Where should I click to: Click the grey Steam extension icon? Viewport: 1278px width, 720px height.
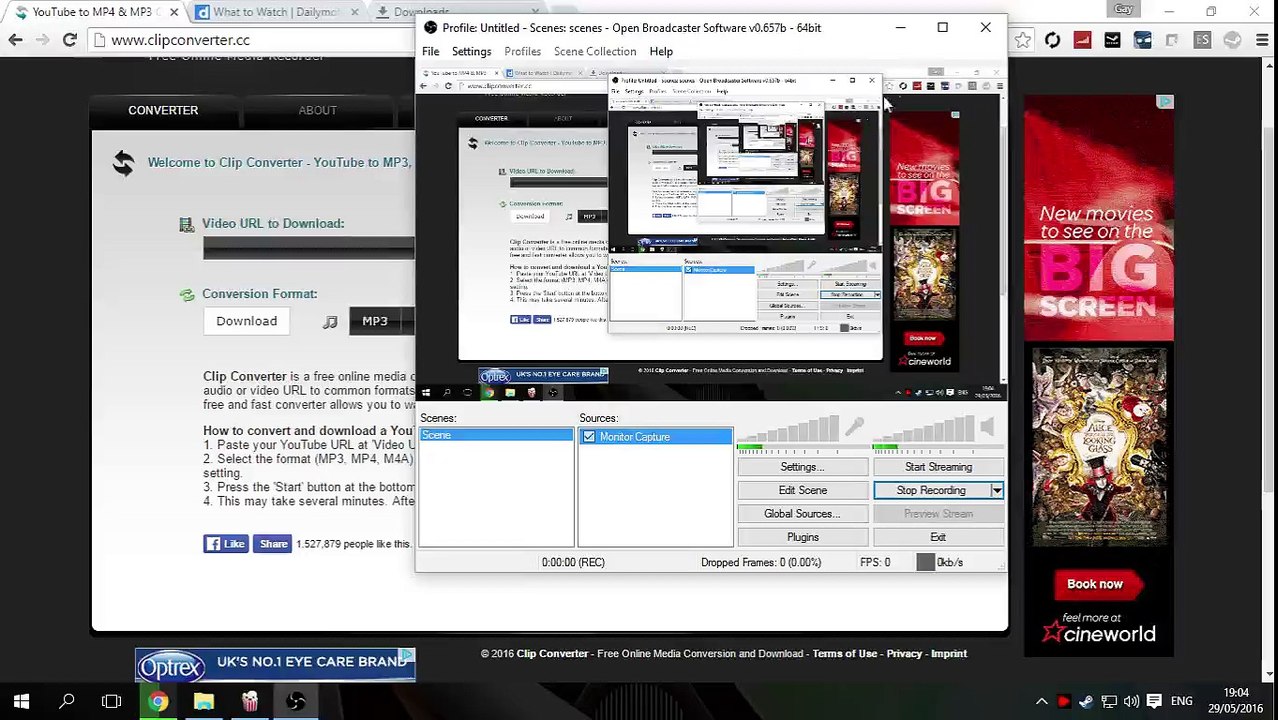[1232, 40]
